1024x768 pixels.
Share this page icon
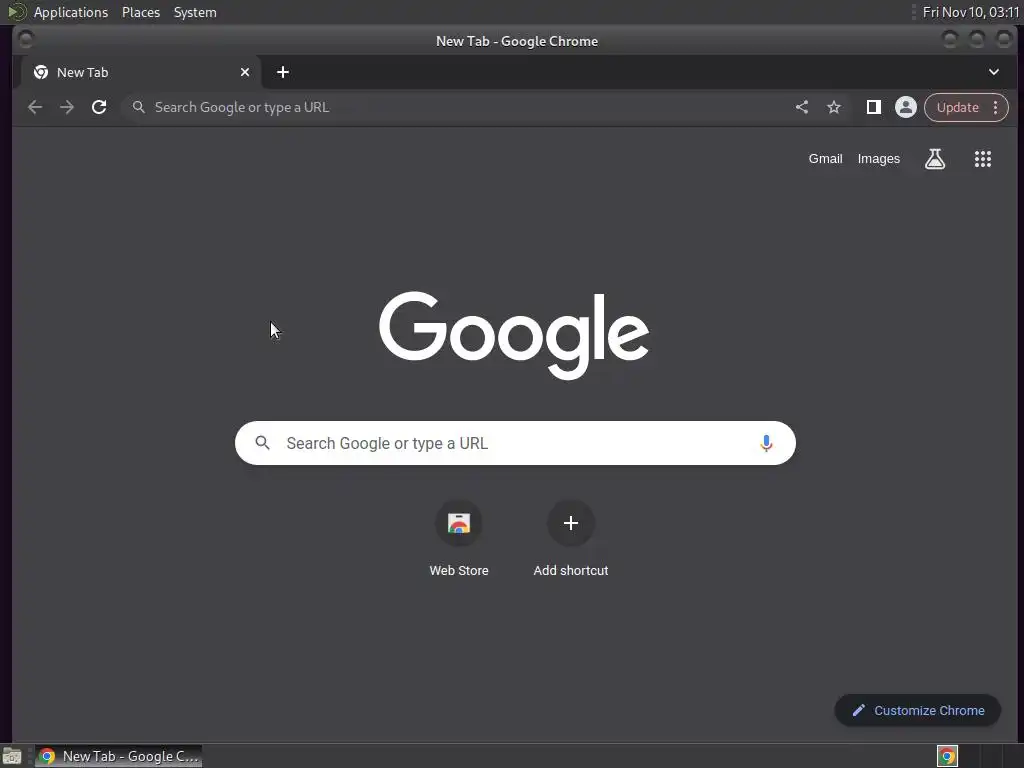802,107
